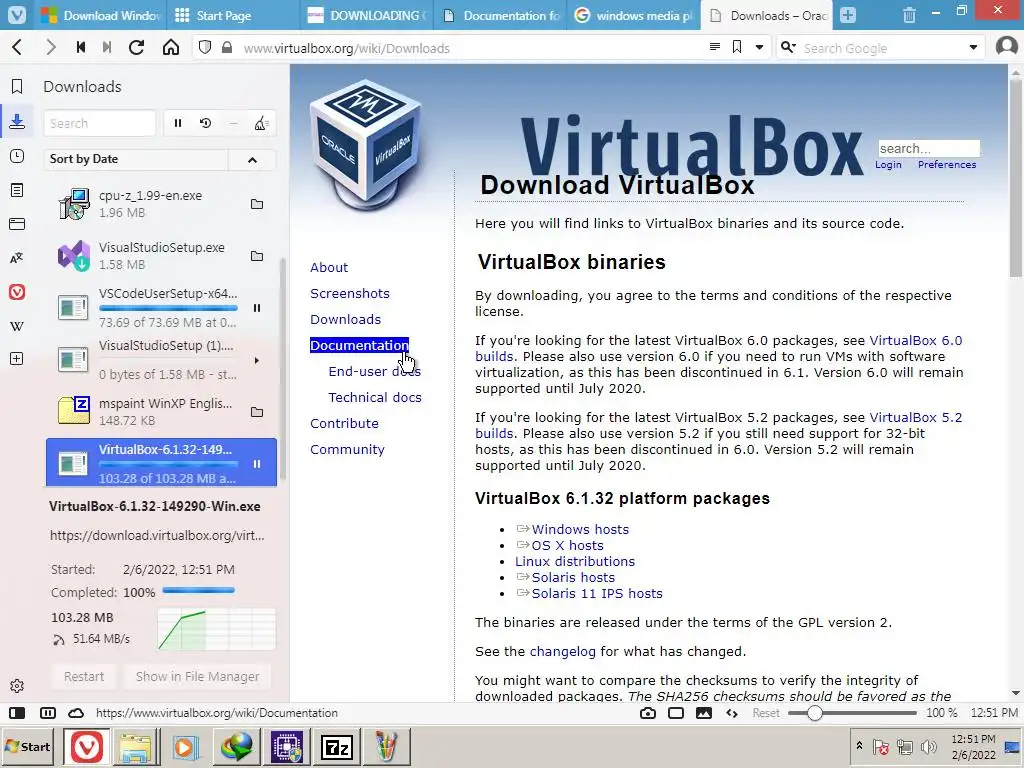Add a new web panel
This screenshot has width=1024, height=768.
coord(17,359)
